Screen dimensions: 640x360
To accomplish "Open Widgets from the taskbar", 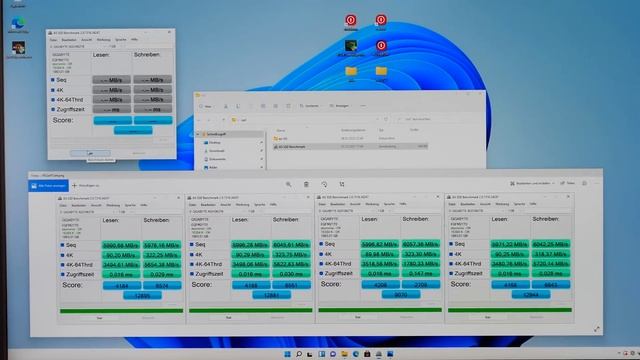I will (322, 353).
